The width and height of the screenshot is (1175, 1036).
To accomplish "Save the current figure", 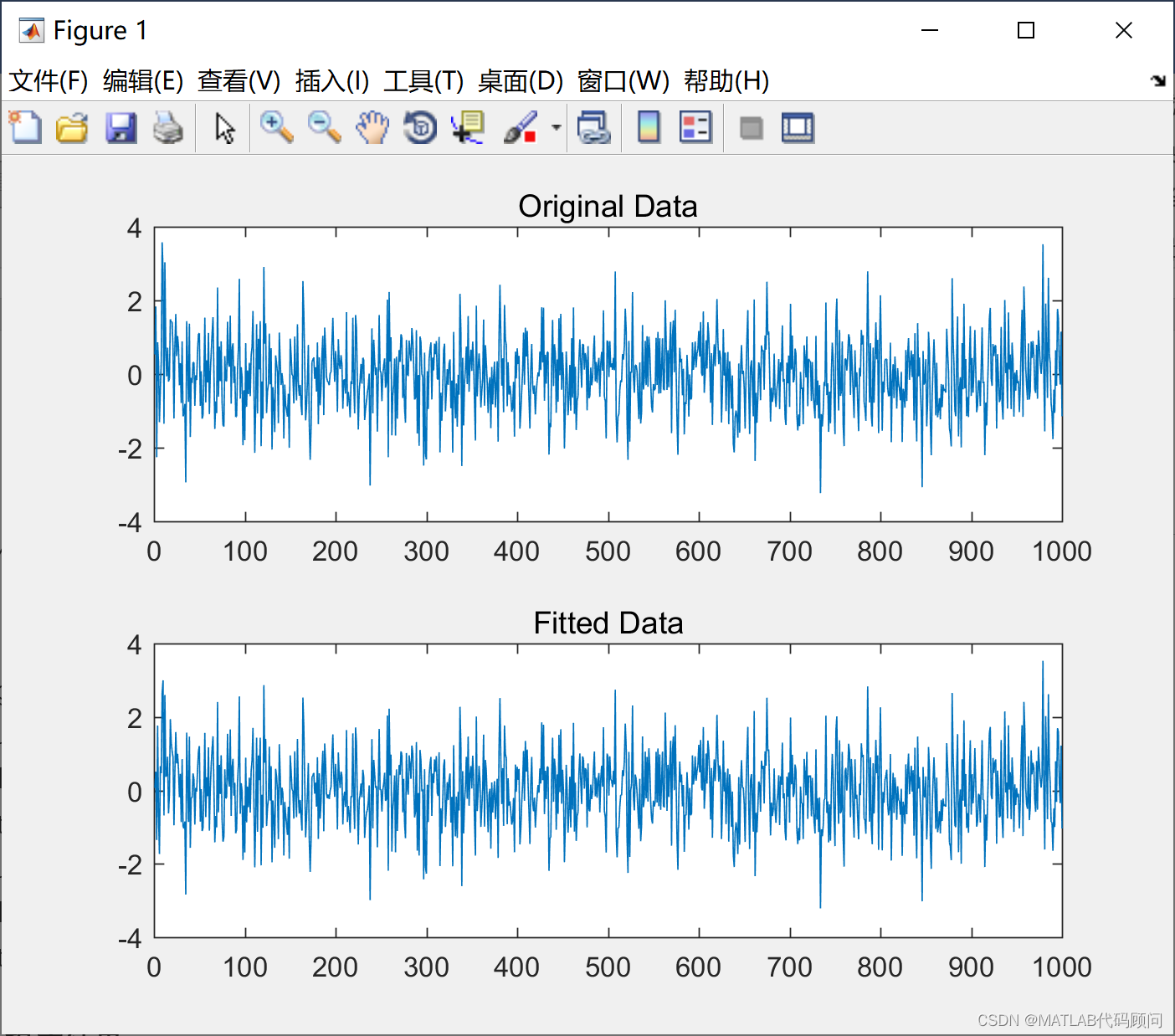I will tap(121, 127).
